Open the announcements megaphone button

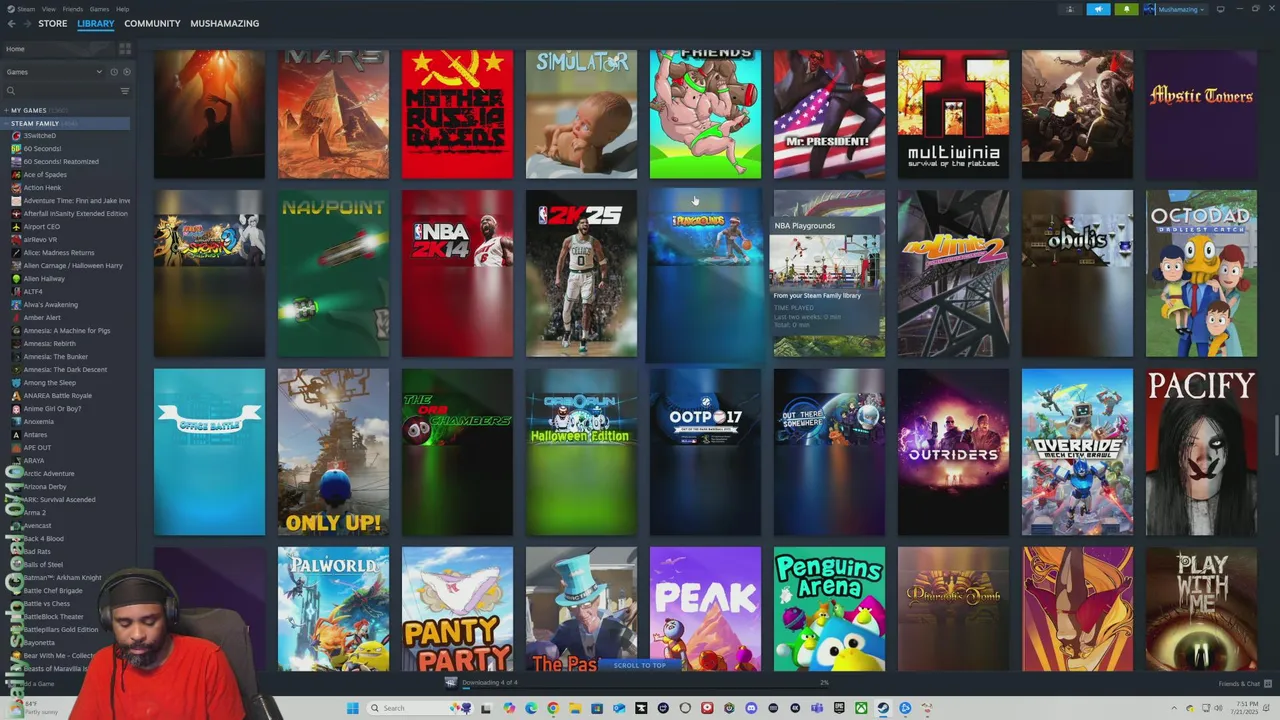(1098, 9)
